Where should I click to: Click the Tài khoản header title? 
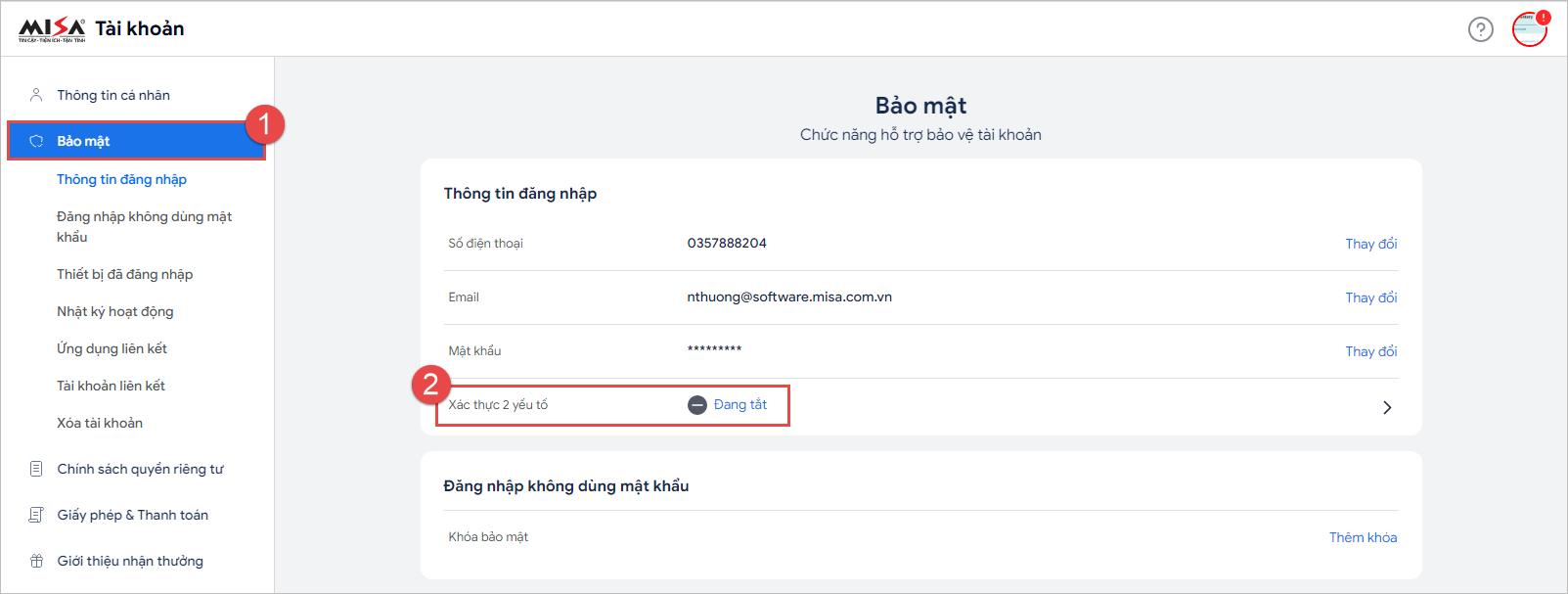tap(140, 28)
